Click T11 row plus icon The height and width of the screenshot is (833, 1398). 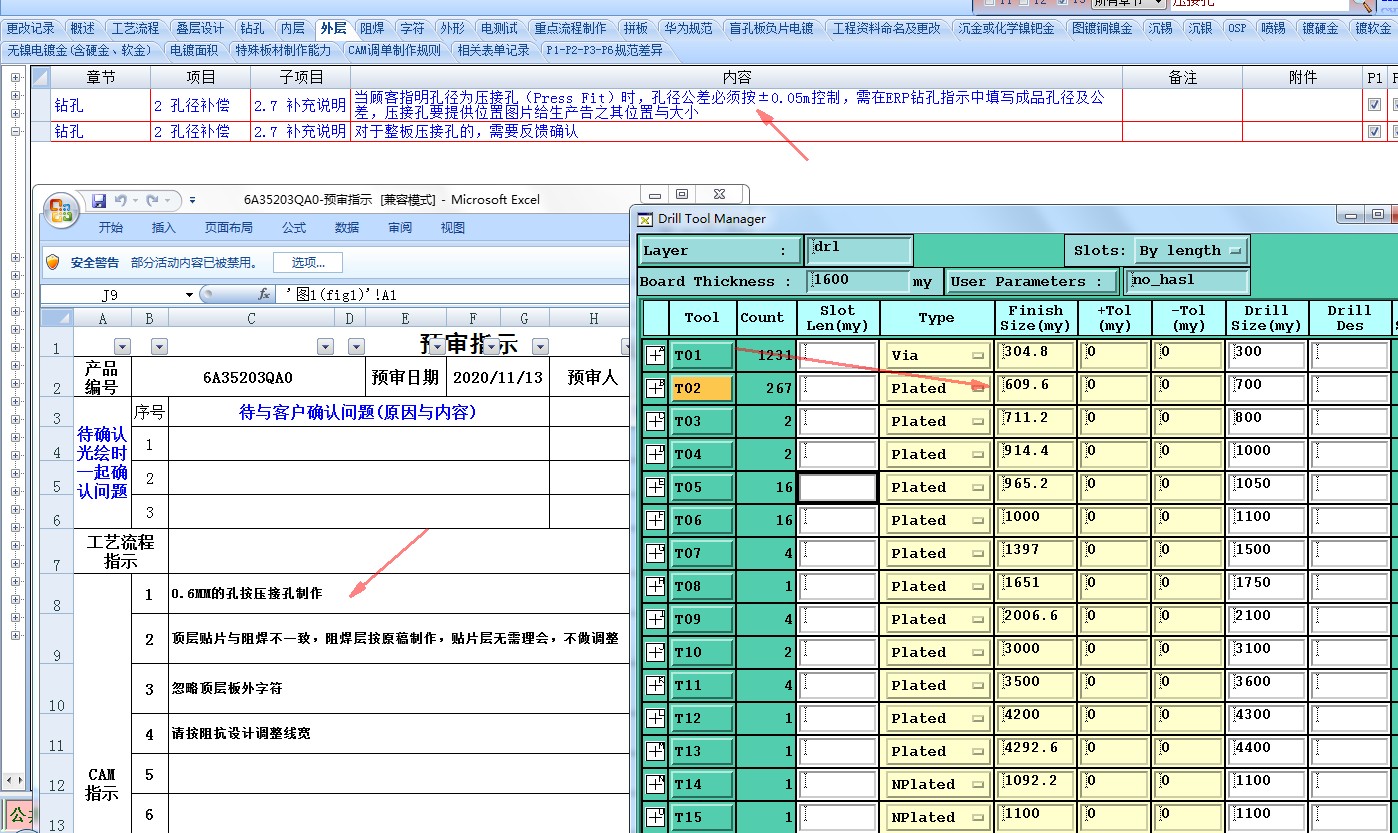tap(655, 685)
